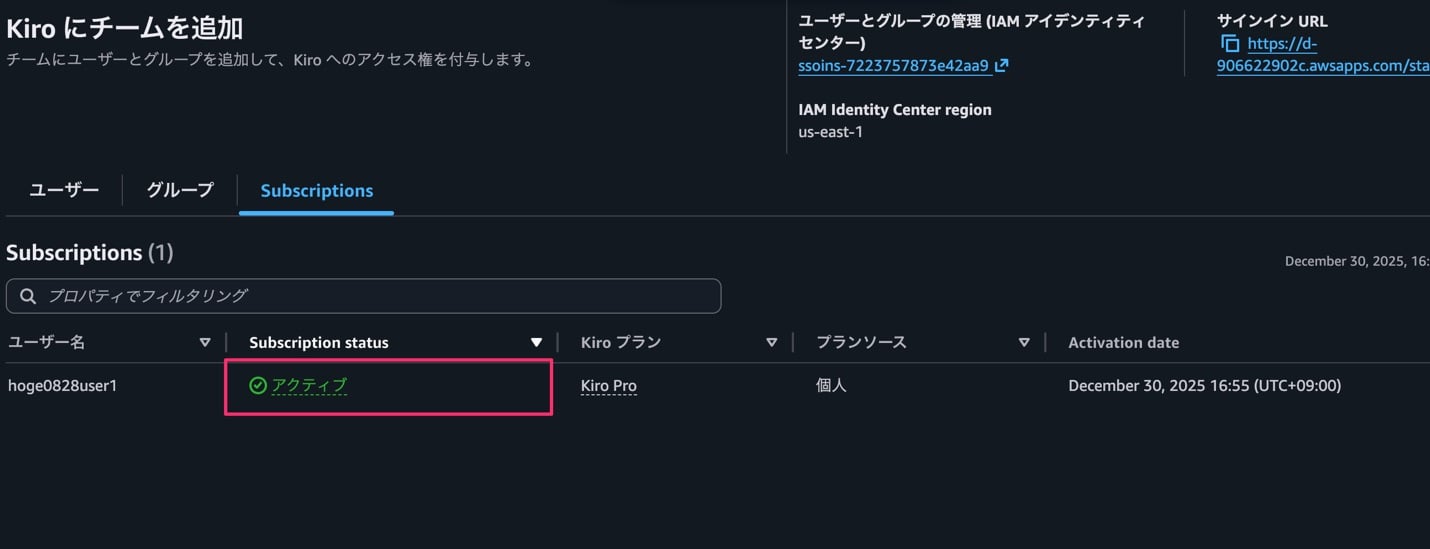Open the グループ tab

tap(180, 190)
